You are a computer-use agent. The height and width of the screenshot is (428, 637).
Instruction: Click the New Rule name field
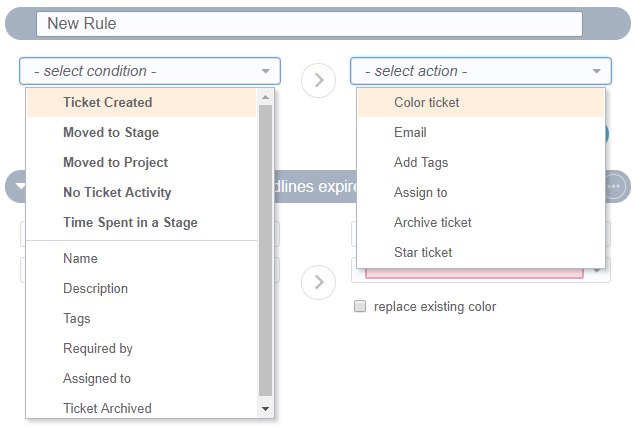coord(309,23)
